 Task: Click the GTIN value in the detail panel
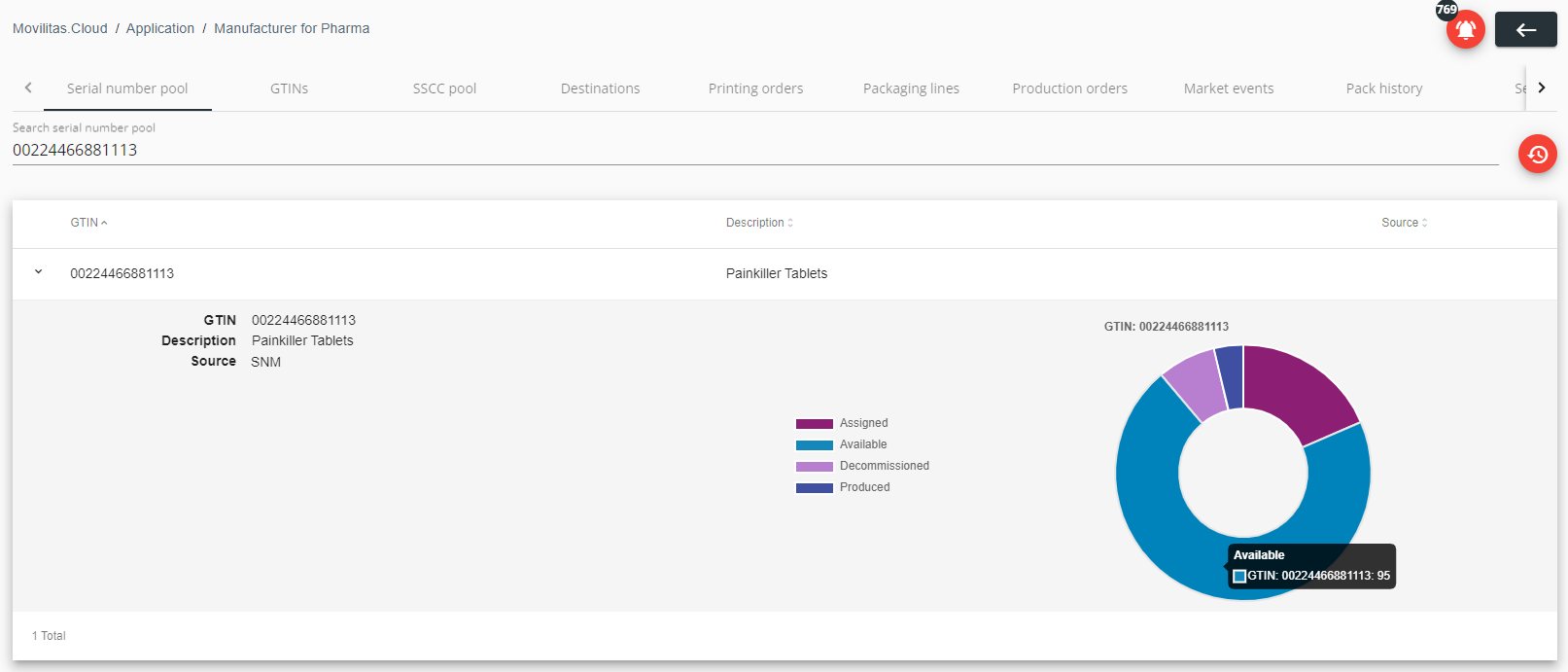point(303,320)
